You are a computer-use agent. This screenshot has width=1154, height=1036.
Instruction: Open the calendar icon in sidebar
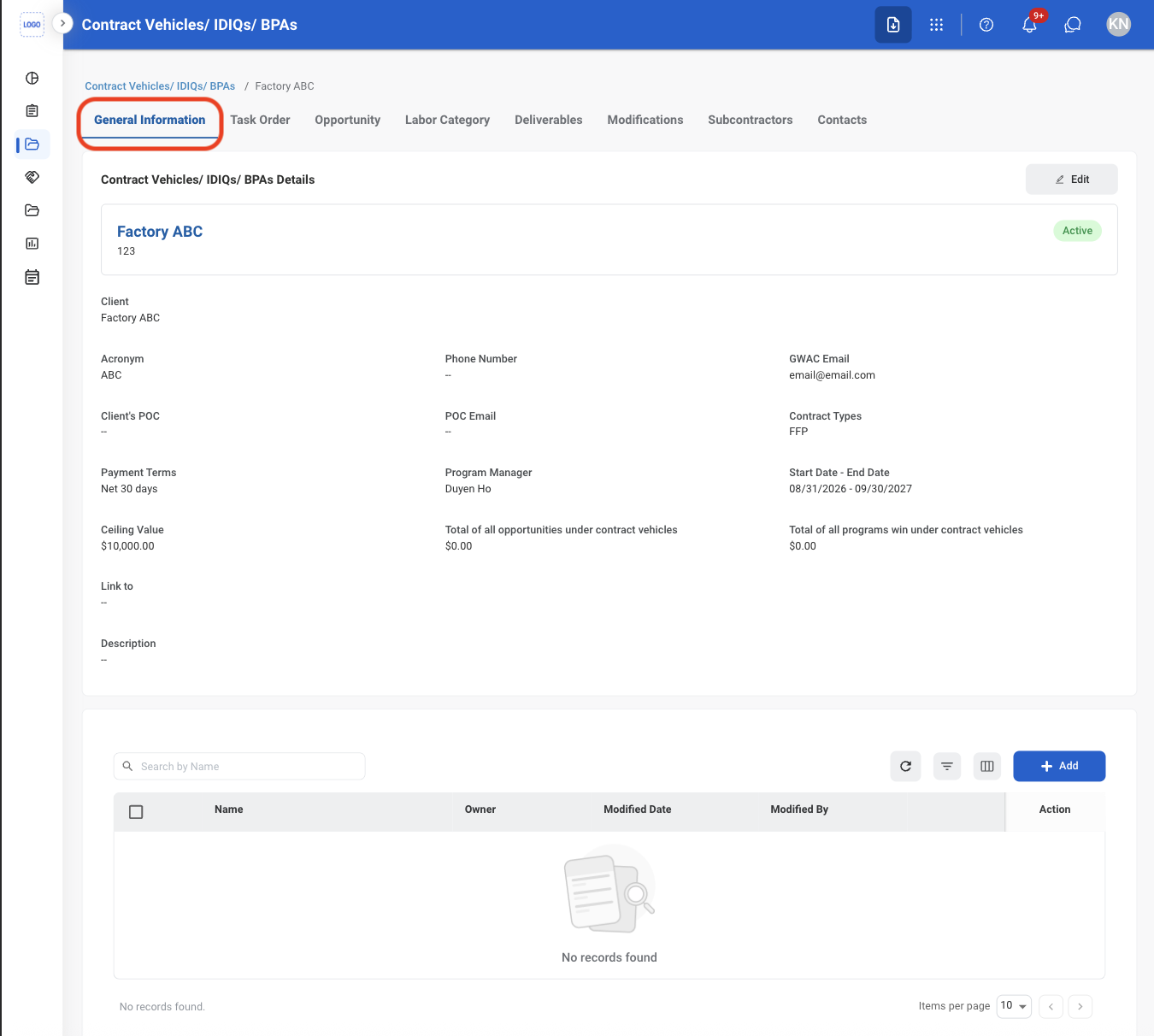[32, 277]
